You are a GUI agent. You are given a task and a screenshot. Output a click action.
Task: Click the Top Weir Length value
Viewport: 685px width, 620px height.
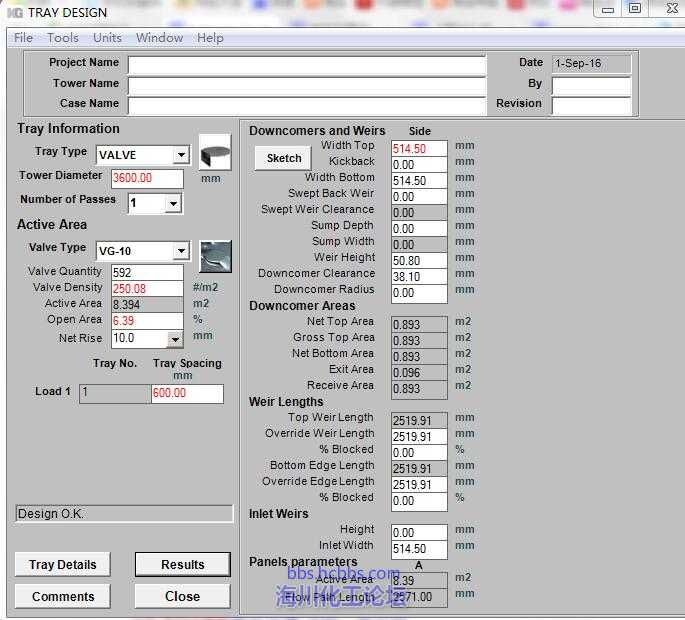pos(419,421)
